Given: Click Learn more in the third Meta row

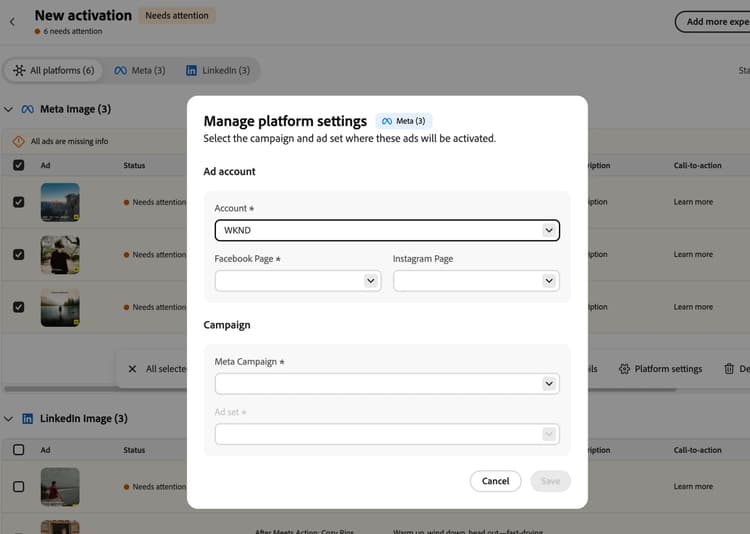Looking at the screenshot, I should tap(693, 307).
